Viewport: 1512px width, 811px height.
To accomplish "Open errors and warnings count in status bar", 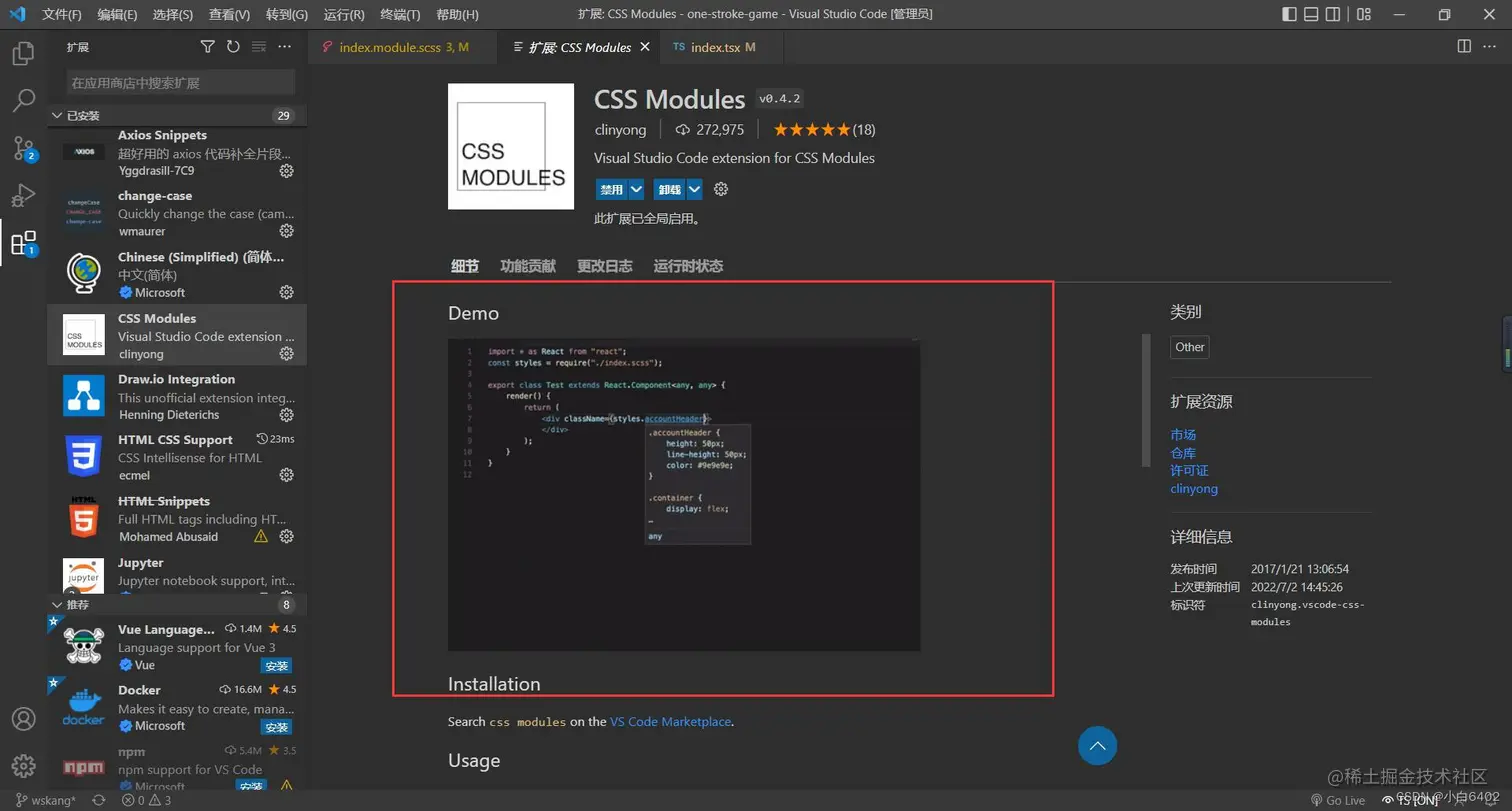I will 147,801.
